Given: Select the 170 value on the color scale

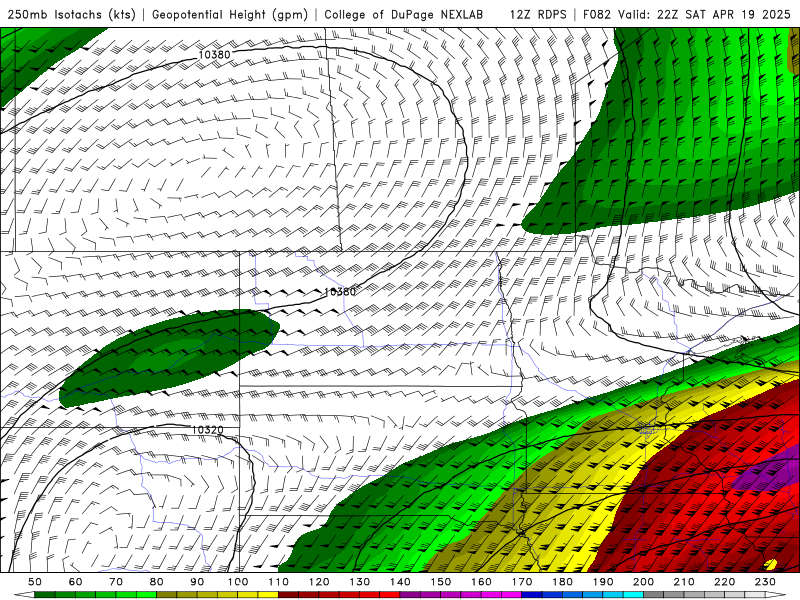Looking at the screenshot, I should pyautogui.click(x=522, y=582).
